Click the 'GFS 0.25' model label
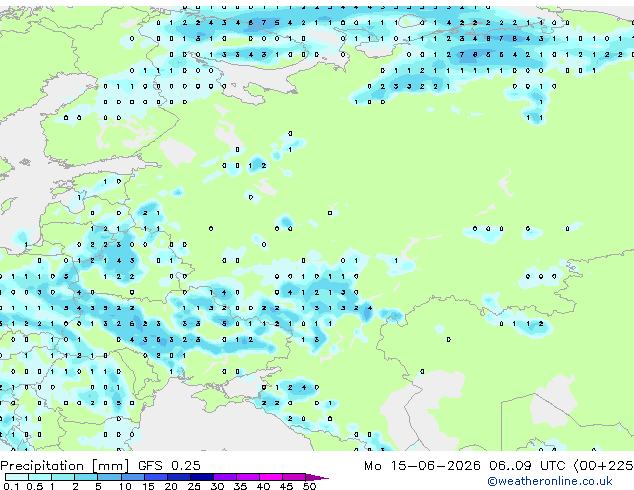Viewport: 634px width, 490px height. coord(169,466)
